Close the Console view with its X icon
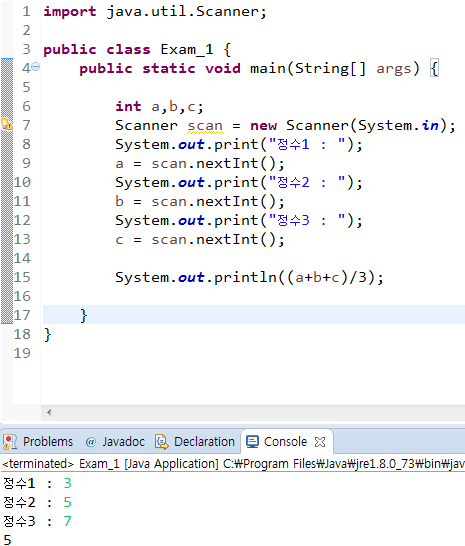Image resolution: width=465 pixels, height=546 pixels. pos(320,442)
